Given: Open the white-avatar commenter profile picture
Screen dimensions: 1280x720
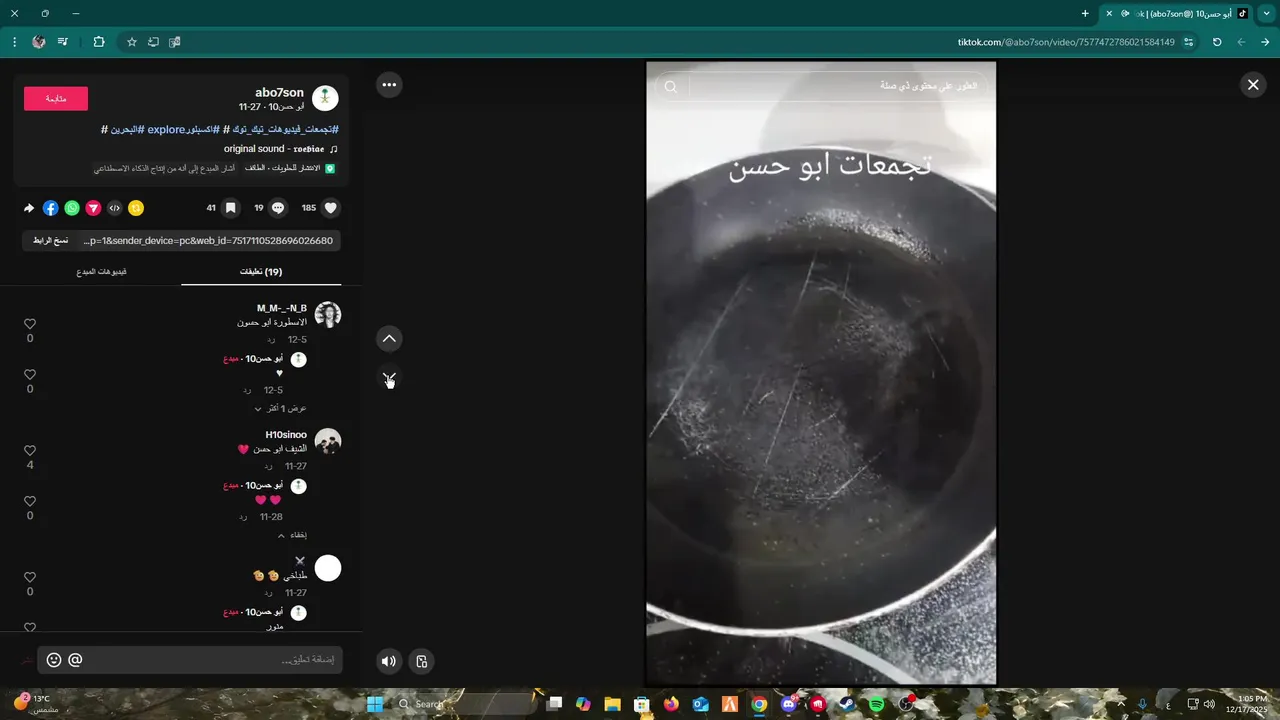Looking at the screenshot, I should [x=328, y=568].
